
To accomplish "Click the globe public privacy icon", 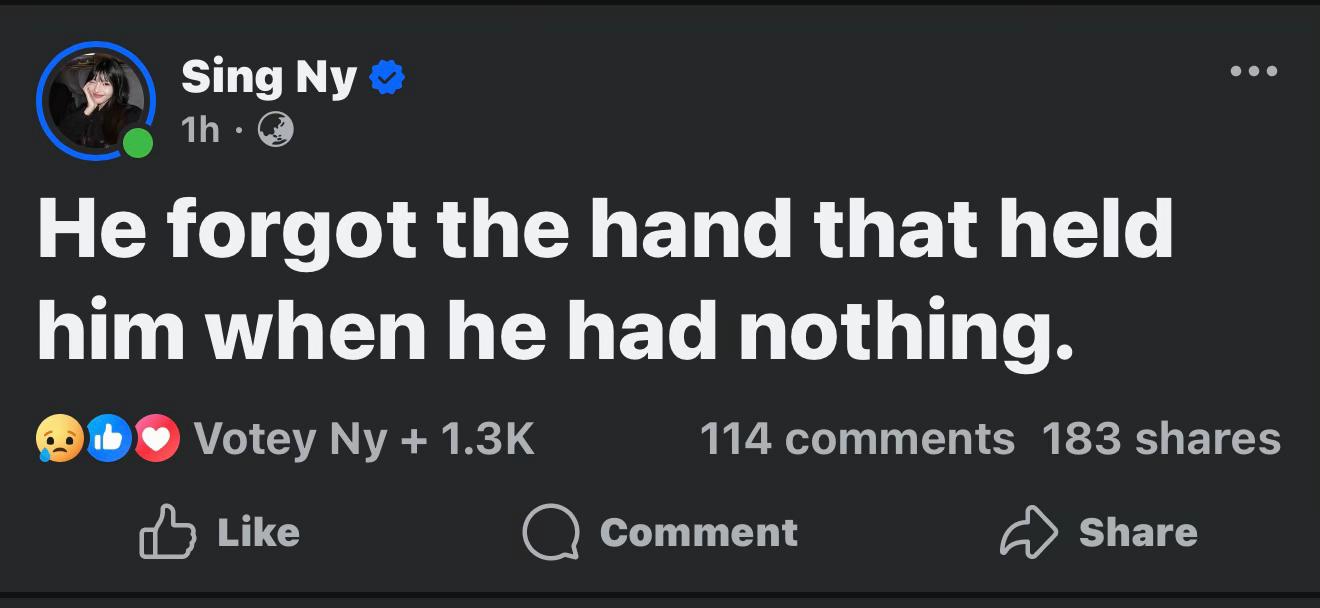I will point(276,129).
